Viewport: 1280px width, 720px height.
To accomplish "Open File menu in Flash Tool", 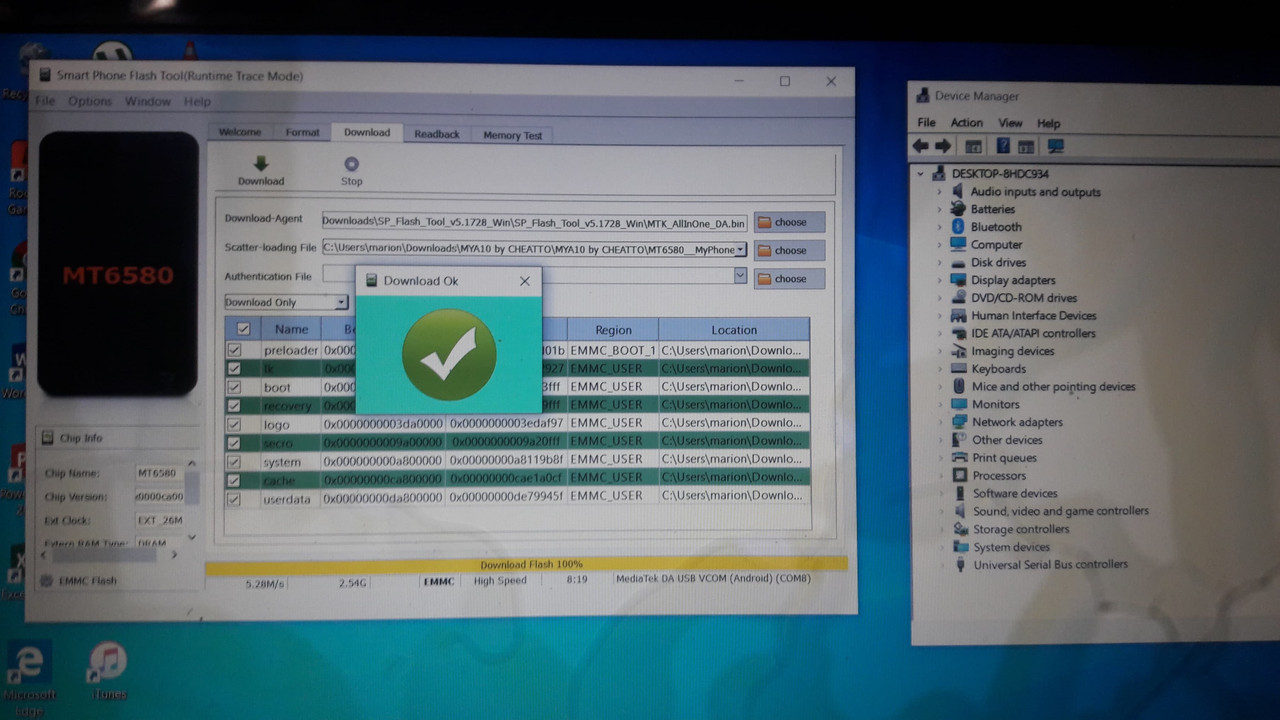I will tap(45, 101).
